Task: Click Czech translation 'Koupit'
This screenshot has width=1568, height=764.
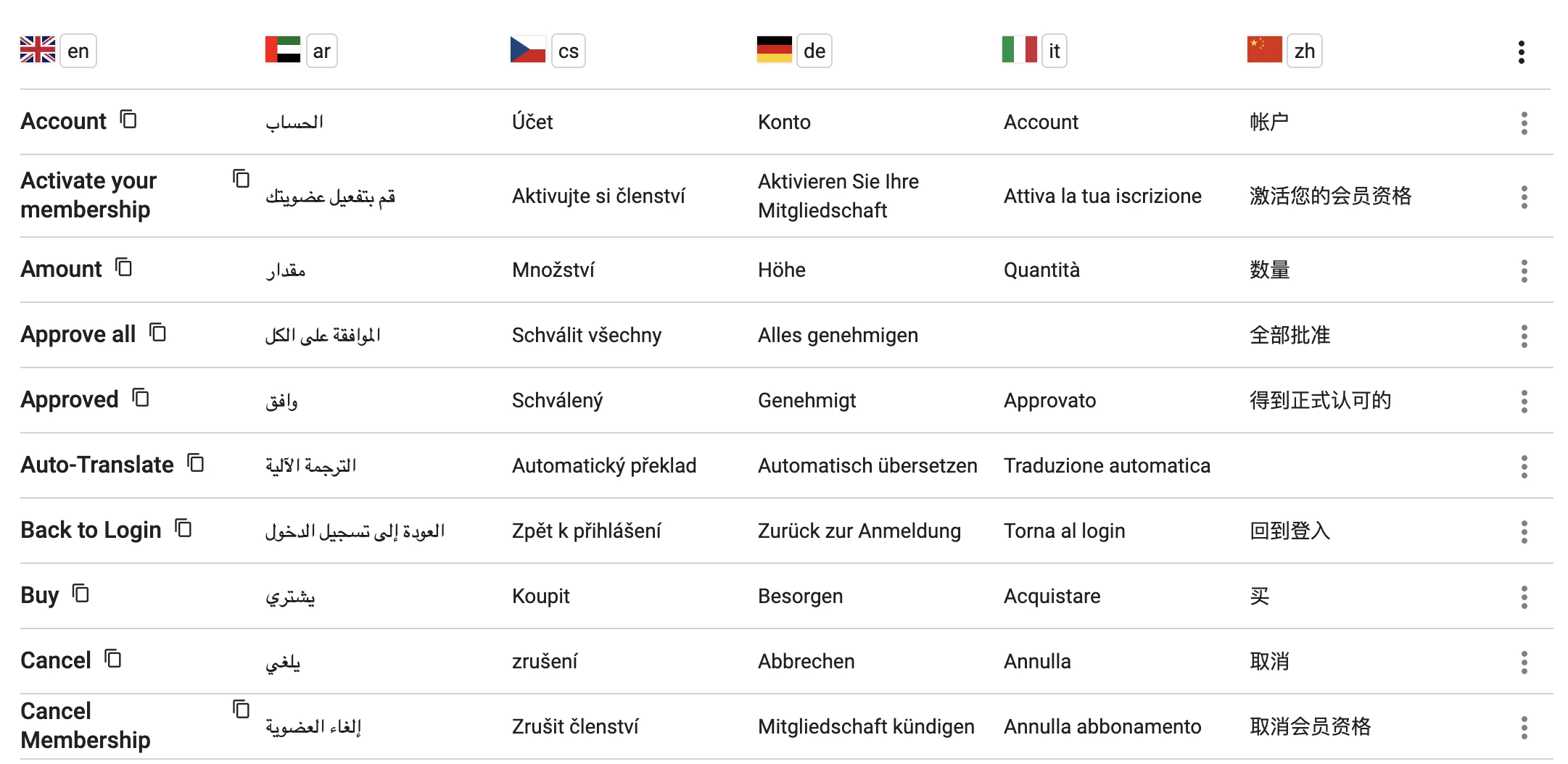Action: 540,596
